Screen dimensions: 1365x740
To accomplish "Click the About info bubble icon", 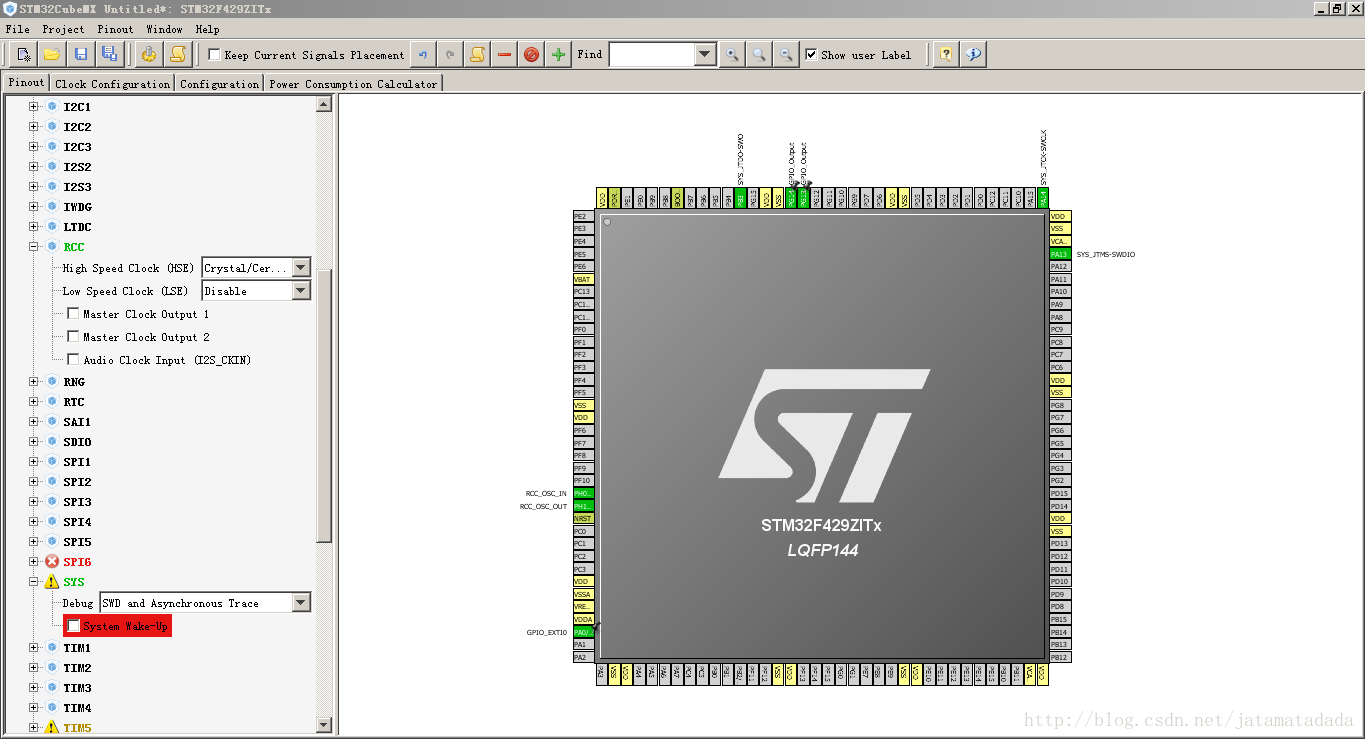I will click(974, 55).
